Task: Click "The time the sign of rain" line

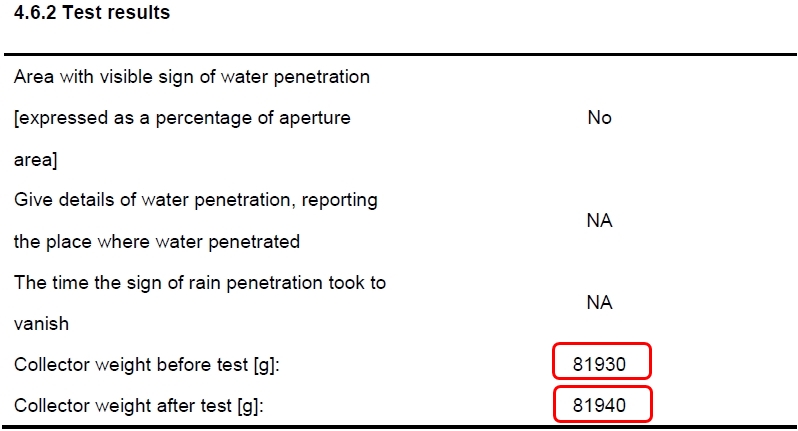Action: pyautogui.click(x=199, y=283)
